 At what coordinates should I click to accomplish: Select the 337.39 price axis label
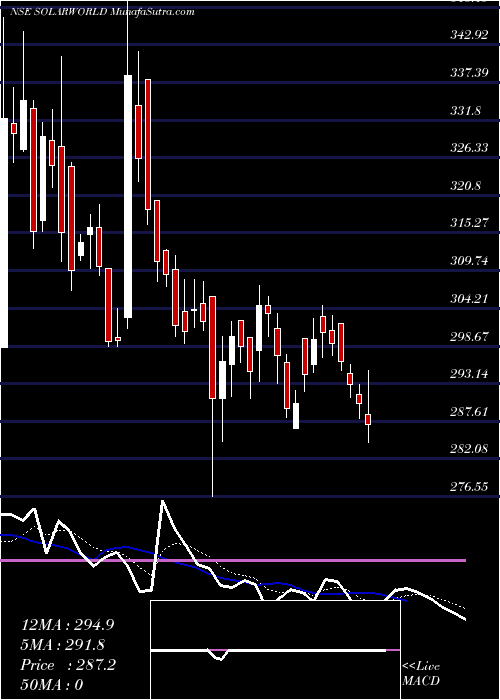[x=470, y=73]
